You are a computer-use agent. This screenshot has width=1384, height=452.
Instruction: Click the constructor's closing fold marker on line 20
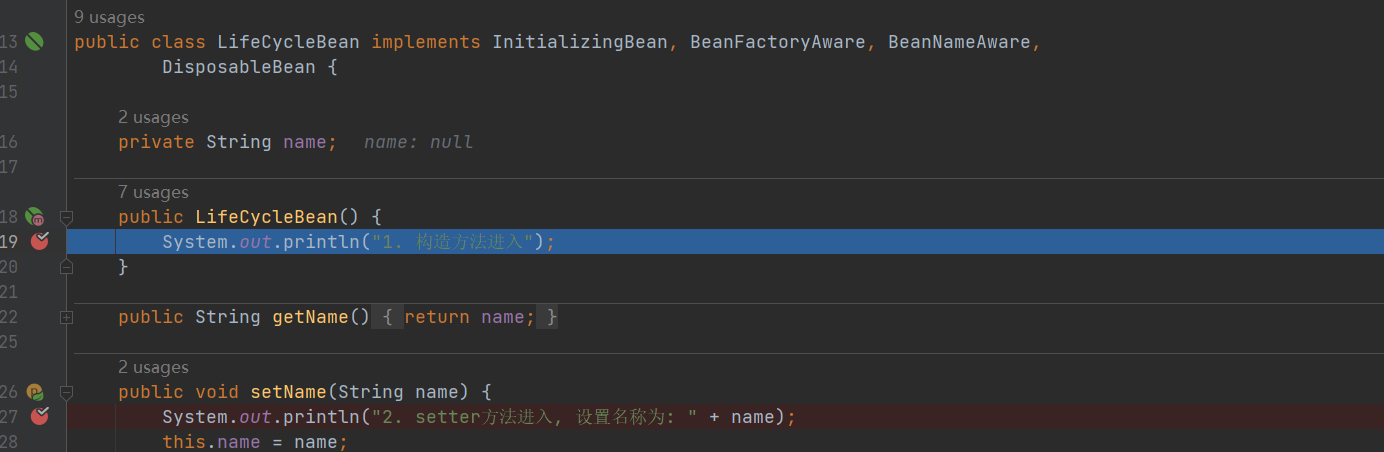tap(66, 267)
